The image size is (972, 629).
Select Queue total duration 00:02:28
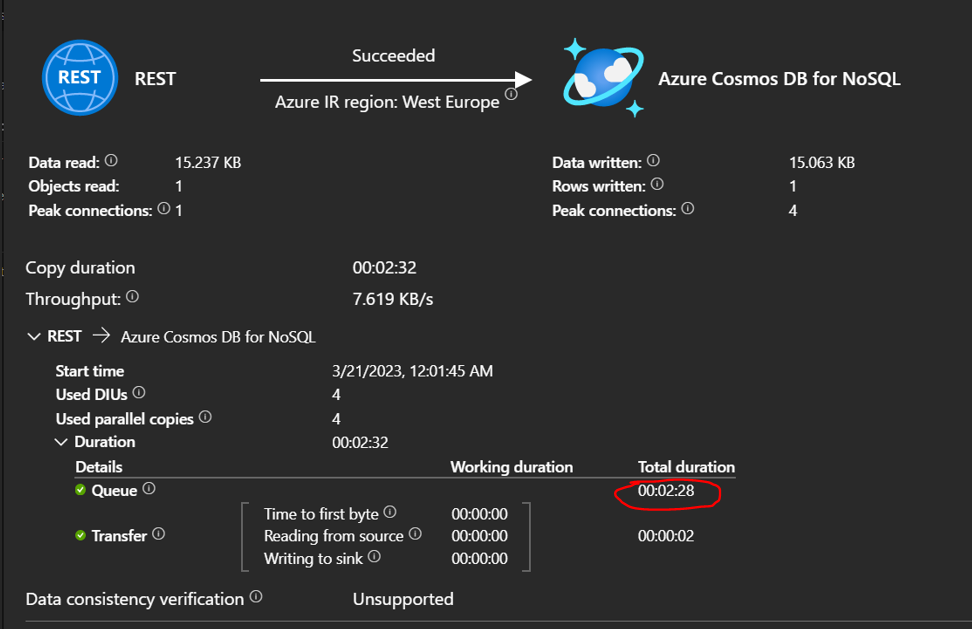[x=666, y=491]
